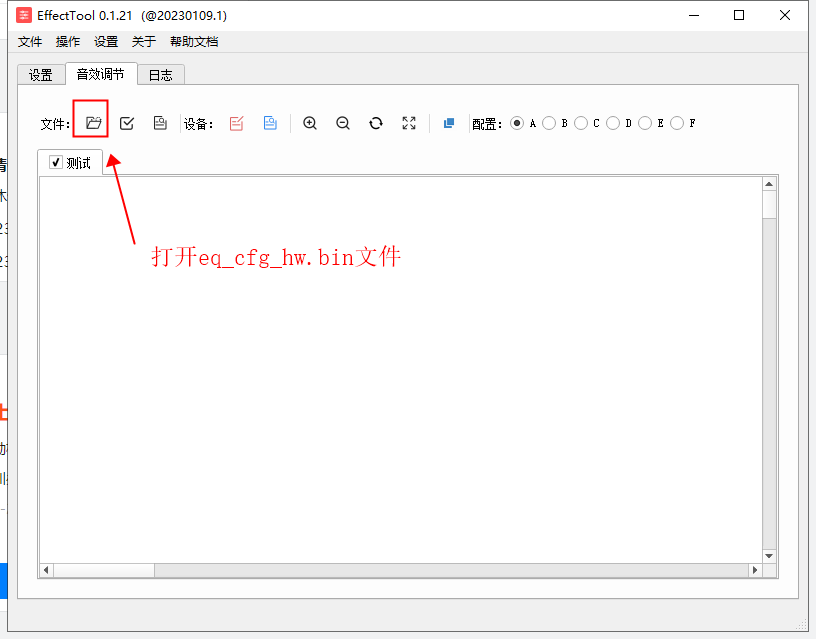816x639 pixels.
Task: Open the 帮助文档 menu
Action: [194, 42]
